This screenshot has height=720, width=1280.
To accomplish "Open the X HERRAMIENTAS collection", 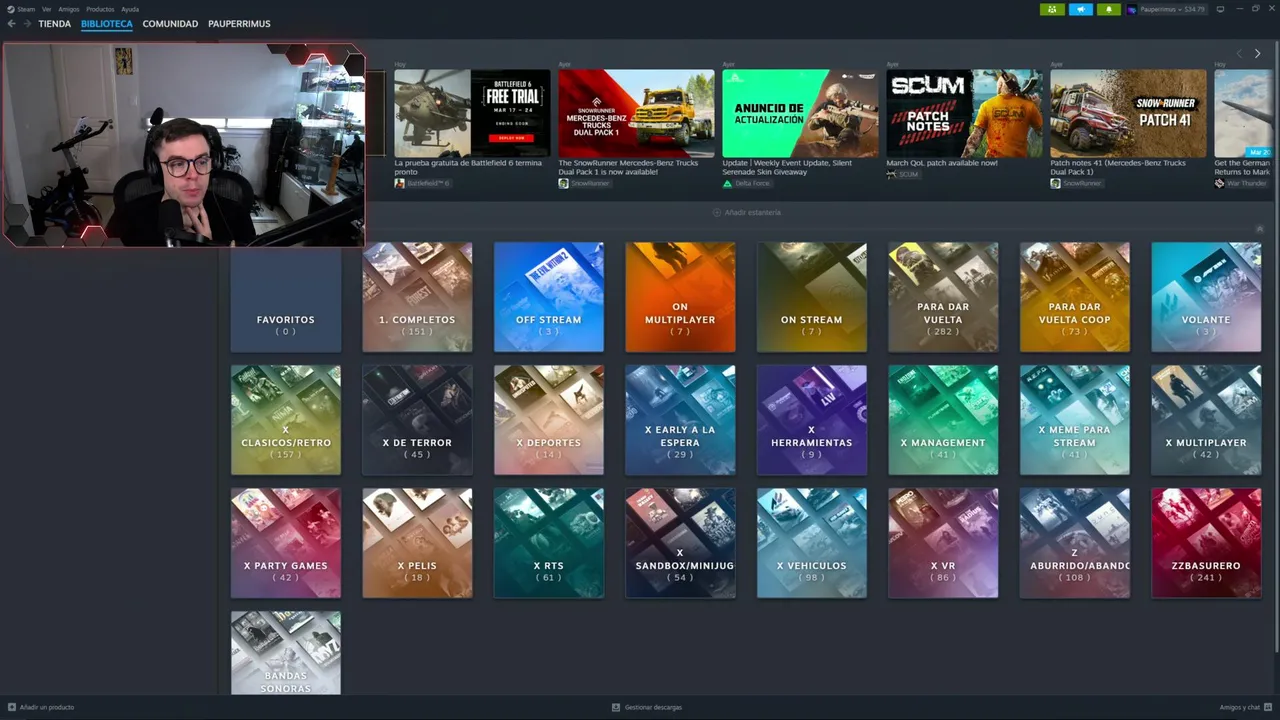I will point(812,420).
